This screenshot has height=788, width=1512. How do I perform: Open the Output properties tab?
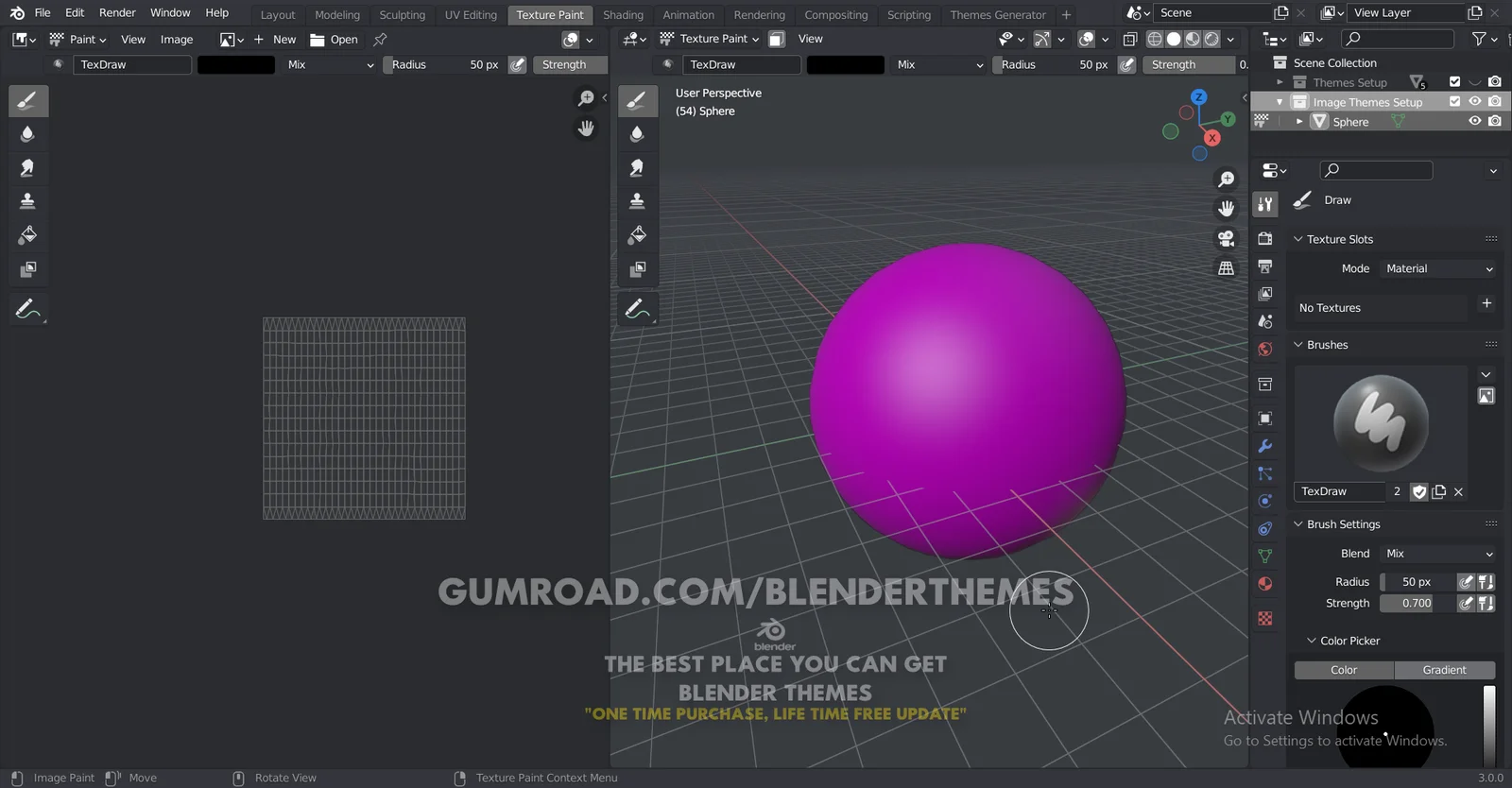[1265, 266]
